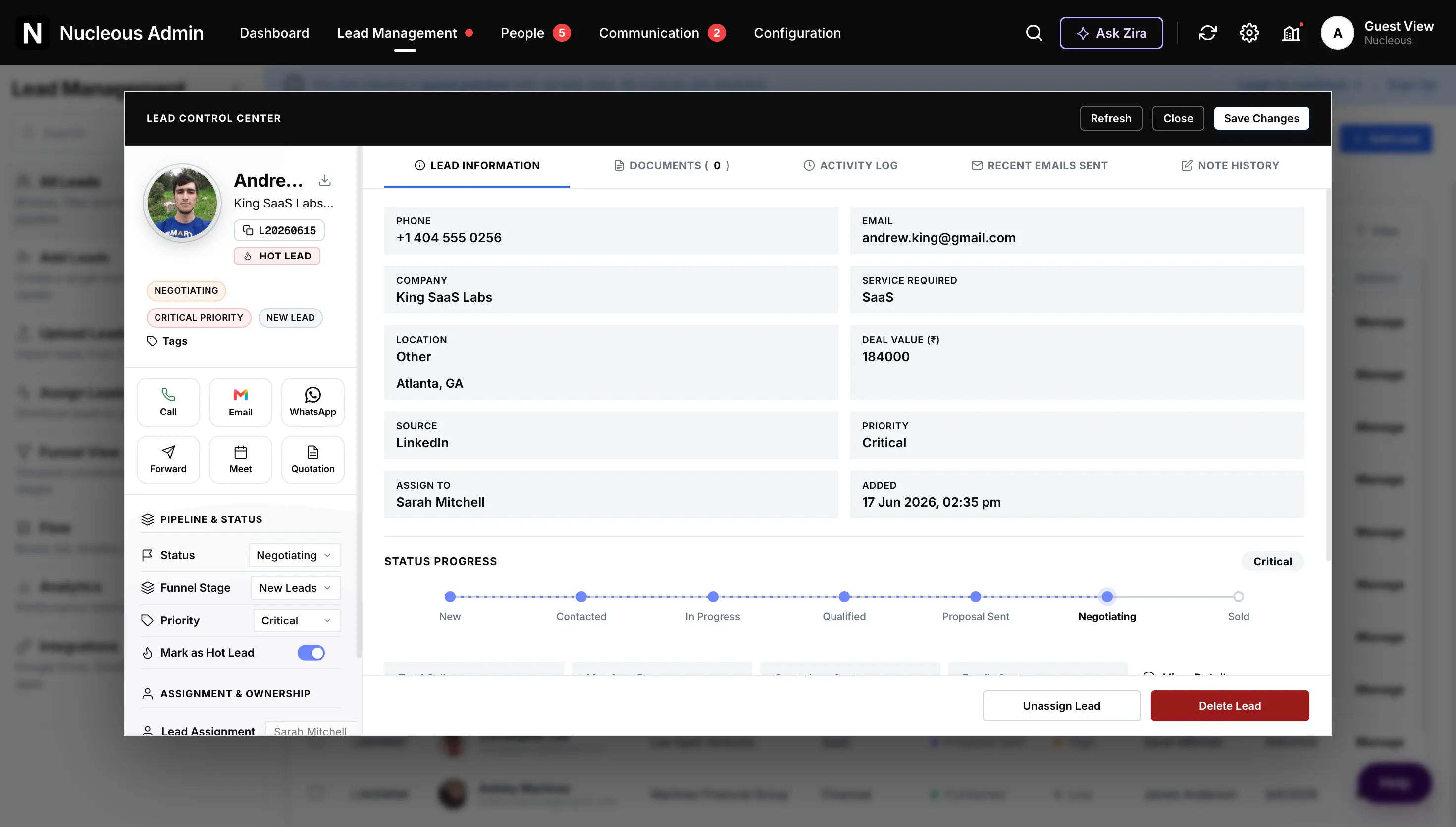Click the red Delete Lead button
This screenshot has width=1456, height=827.
pos(1229,706)
